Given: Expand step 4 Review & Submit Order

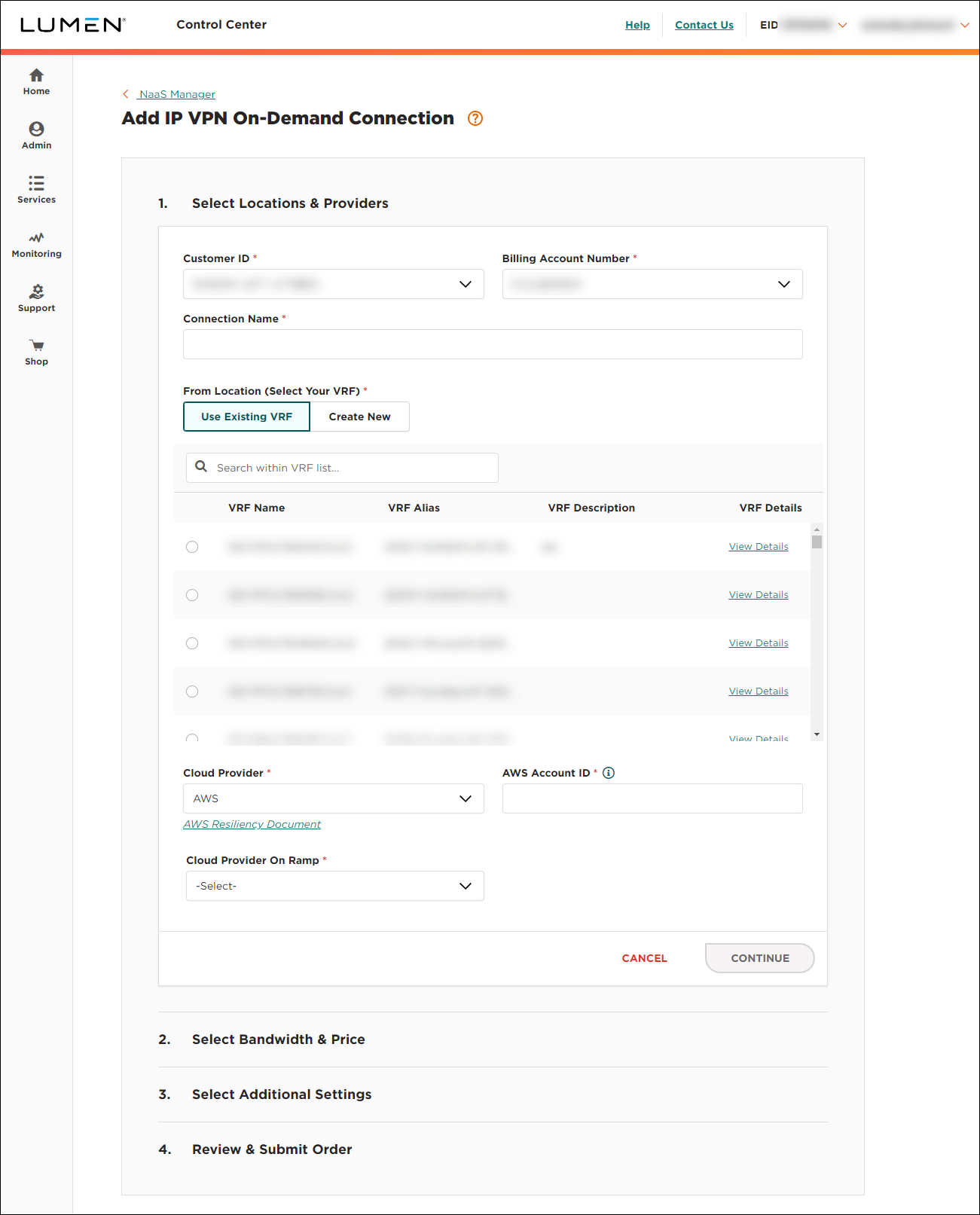Looking at the screenshot, I should [x=272, y=1149].
